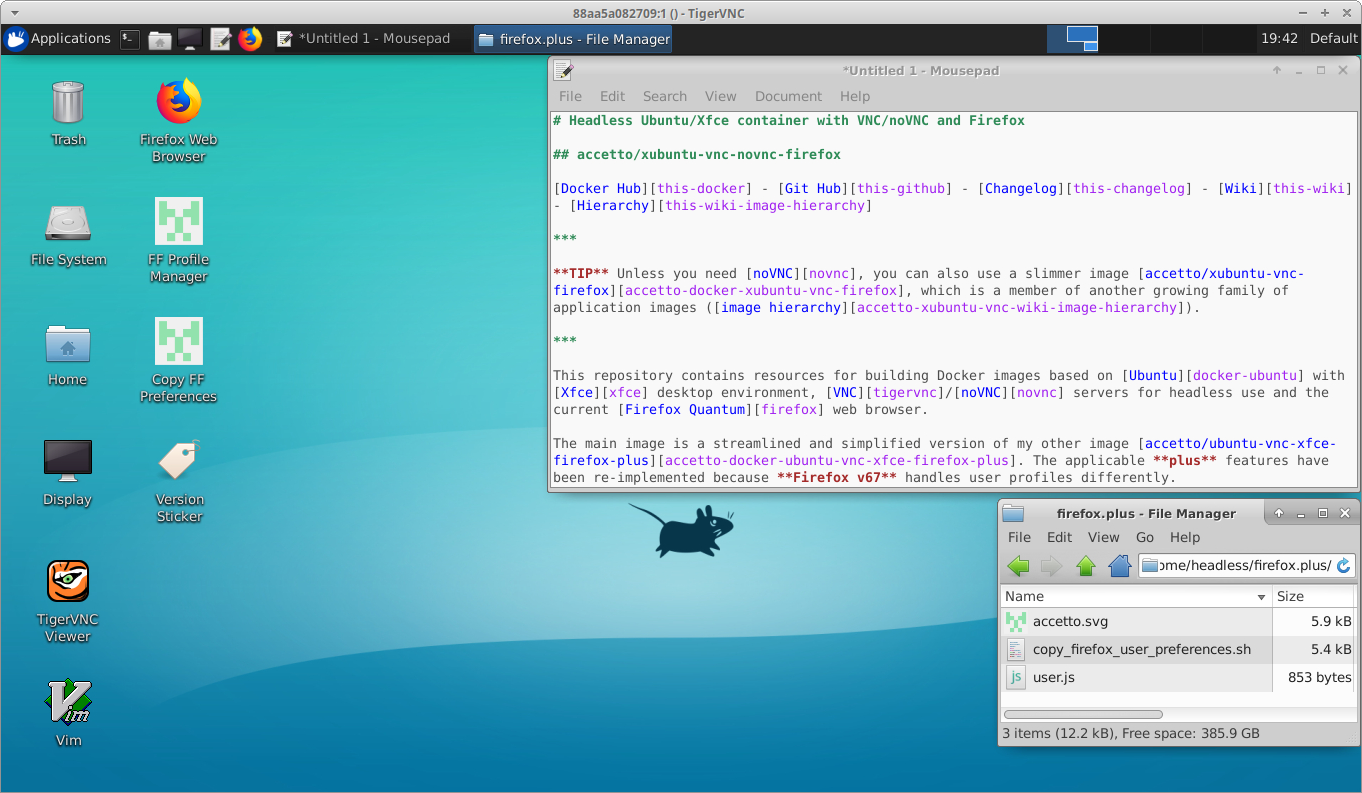Roll up the File Manager window with the up-arrow button
Image resolution: width=1362 pixels, height=793 pixels.
coord(1279,513)
